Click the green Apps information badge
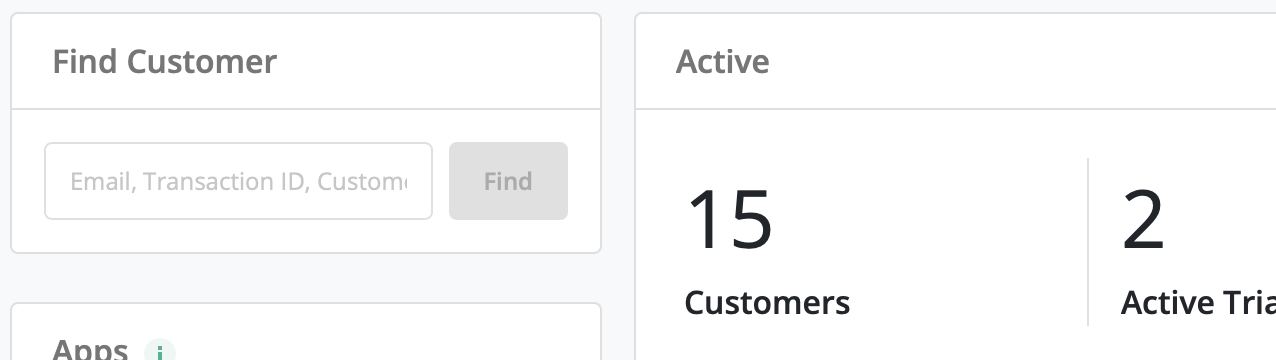This screenshot has height=360, width=1276. pos(160,351)
